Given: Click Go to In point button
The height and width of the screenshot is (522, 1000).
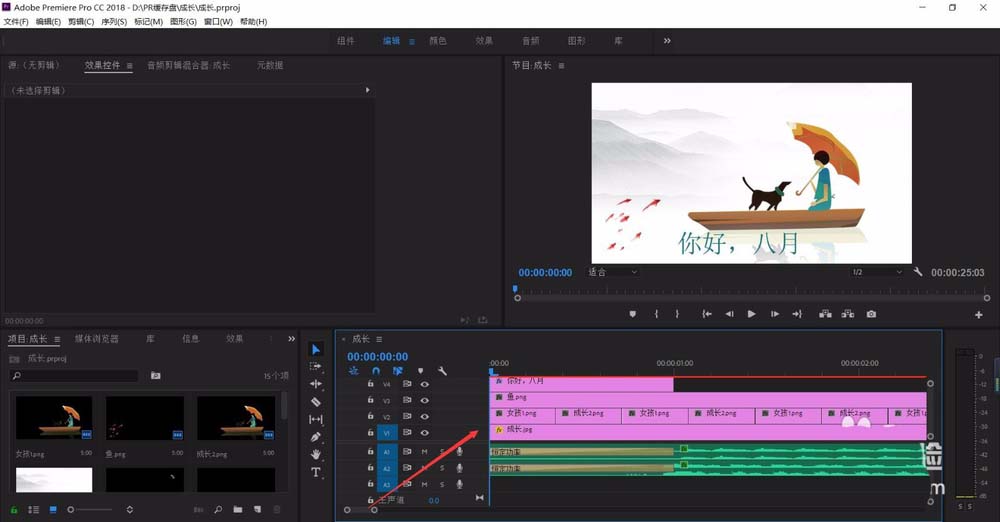Looking at the screenshot, I should 707,314.
